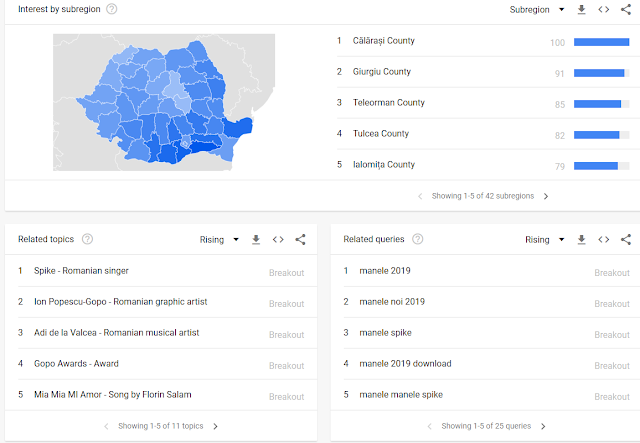Open Rising dropdown in Related queries
Image resolution: width=640 pixels, height=443 pixels.
click(545, 240)
